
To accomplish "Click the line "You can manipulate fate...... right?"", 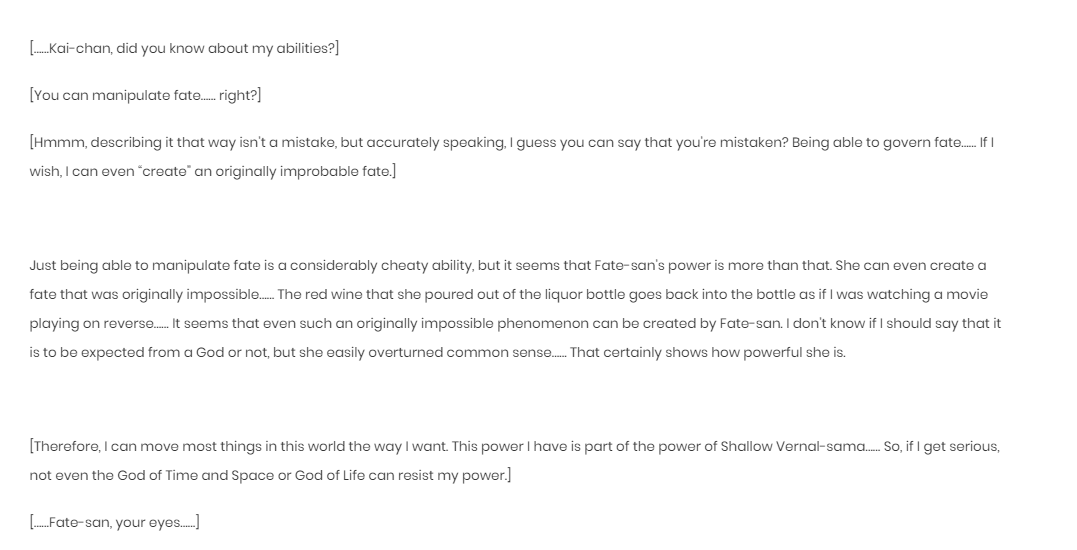I will [146, 95].
